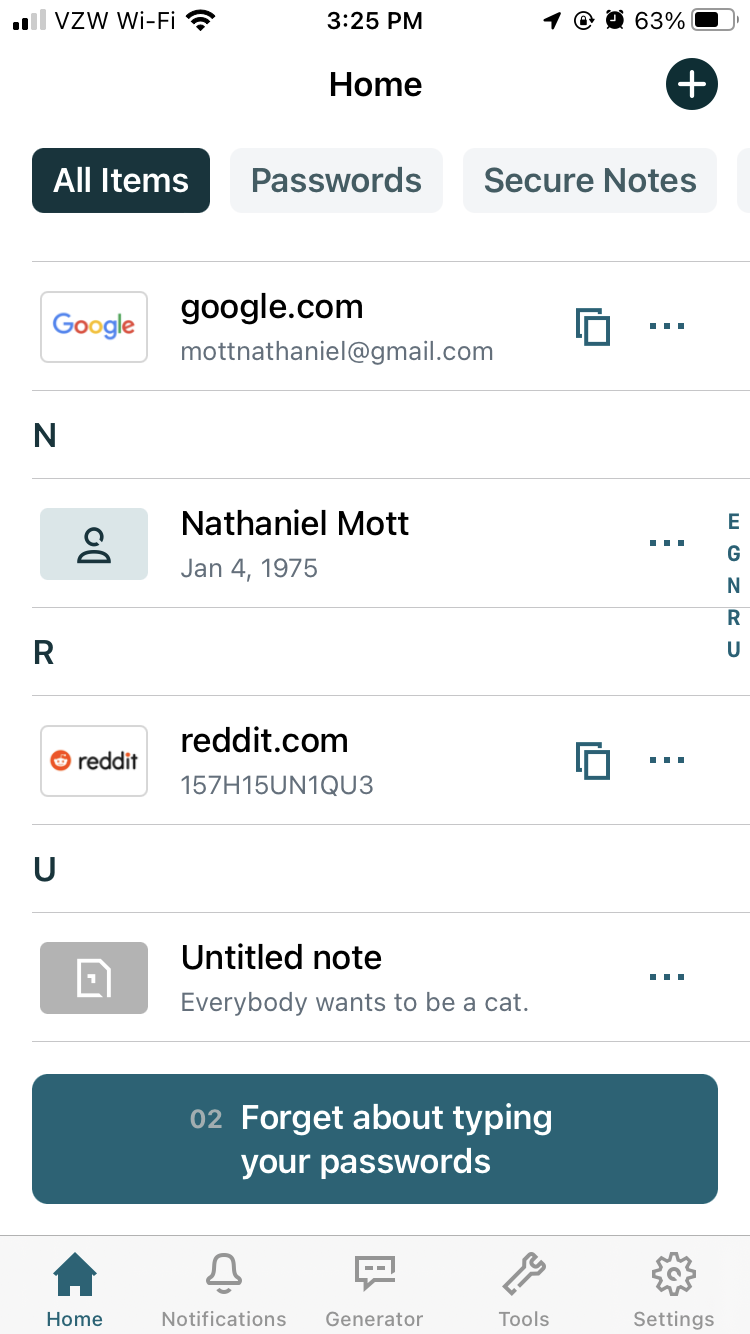Jump to letter R in index

coord(734,618)
